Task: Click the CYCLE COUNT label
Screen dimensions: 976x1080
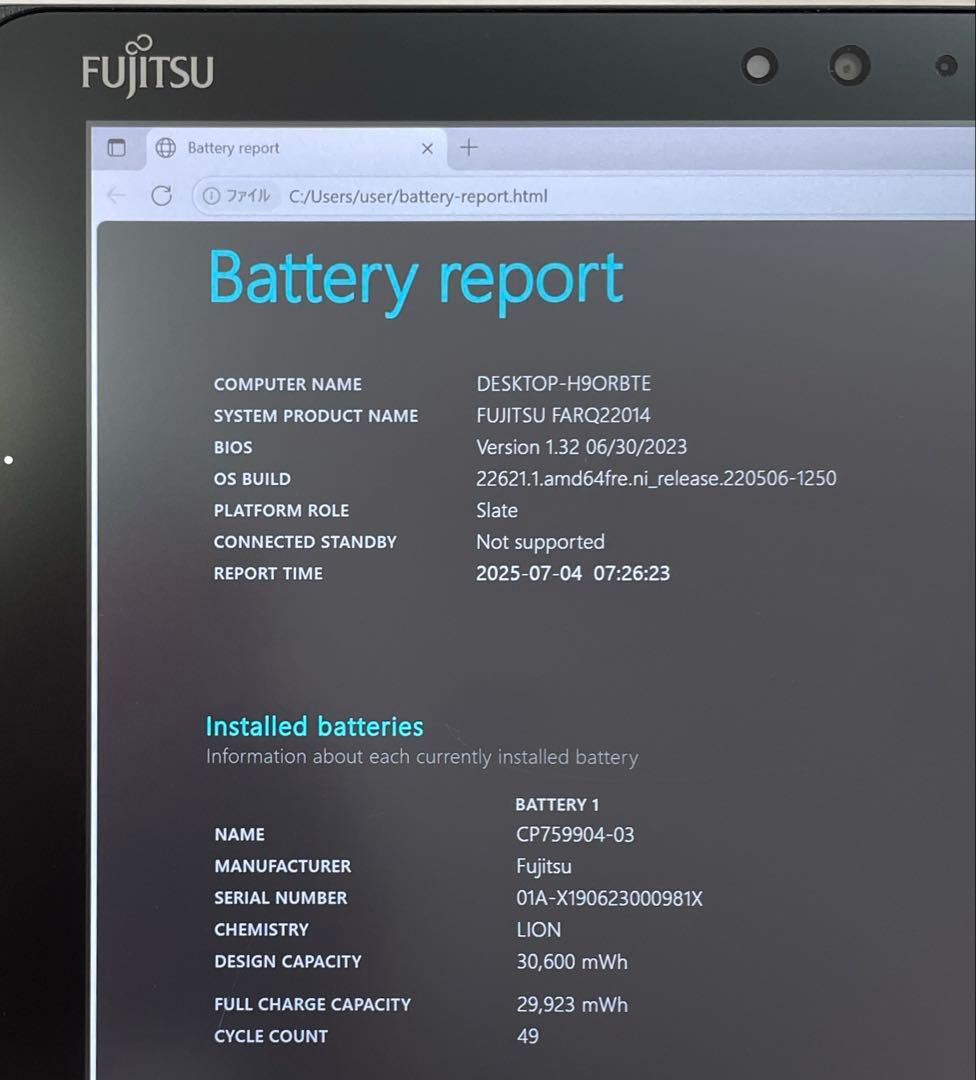Action: point(271,1036)
